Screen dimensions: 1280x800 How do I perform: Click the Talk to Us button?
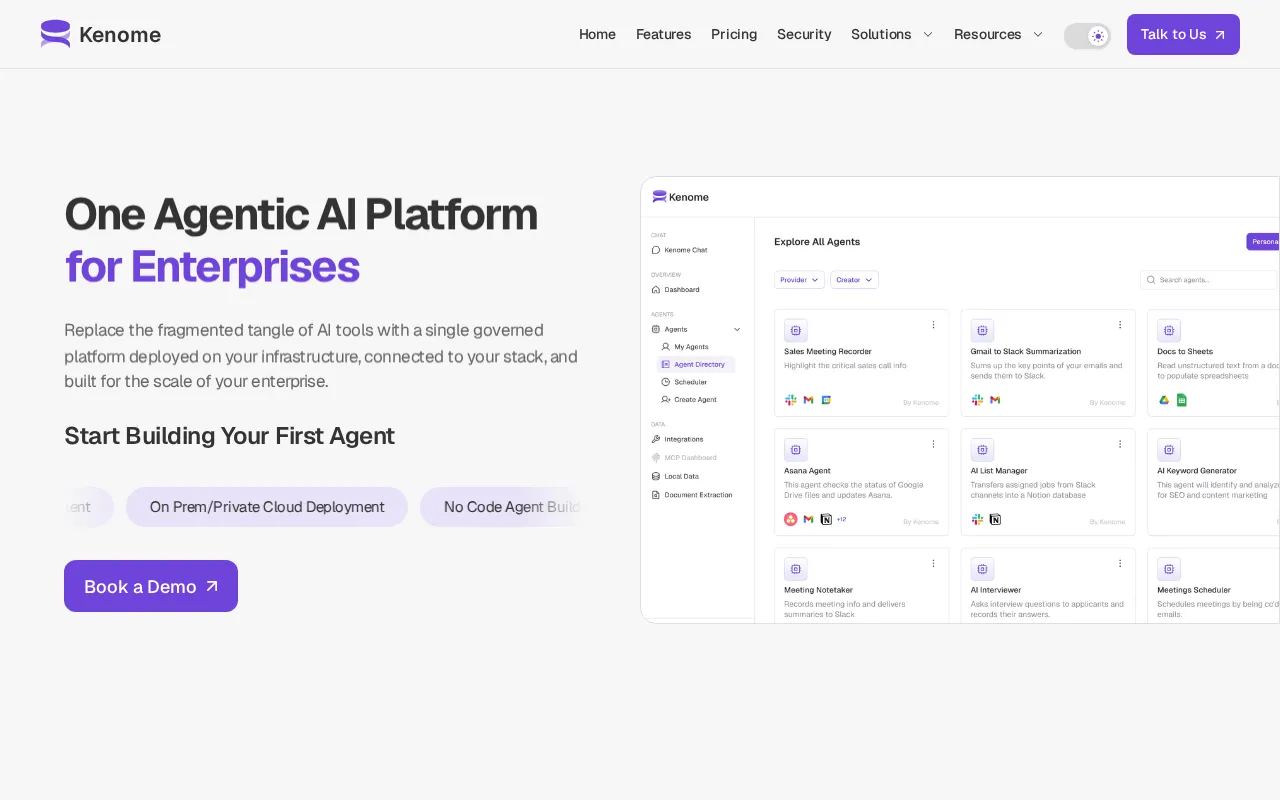[1183, 34]
